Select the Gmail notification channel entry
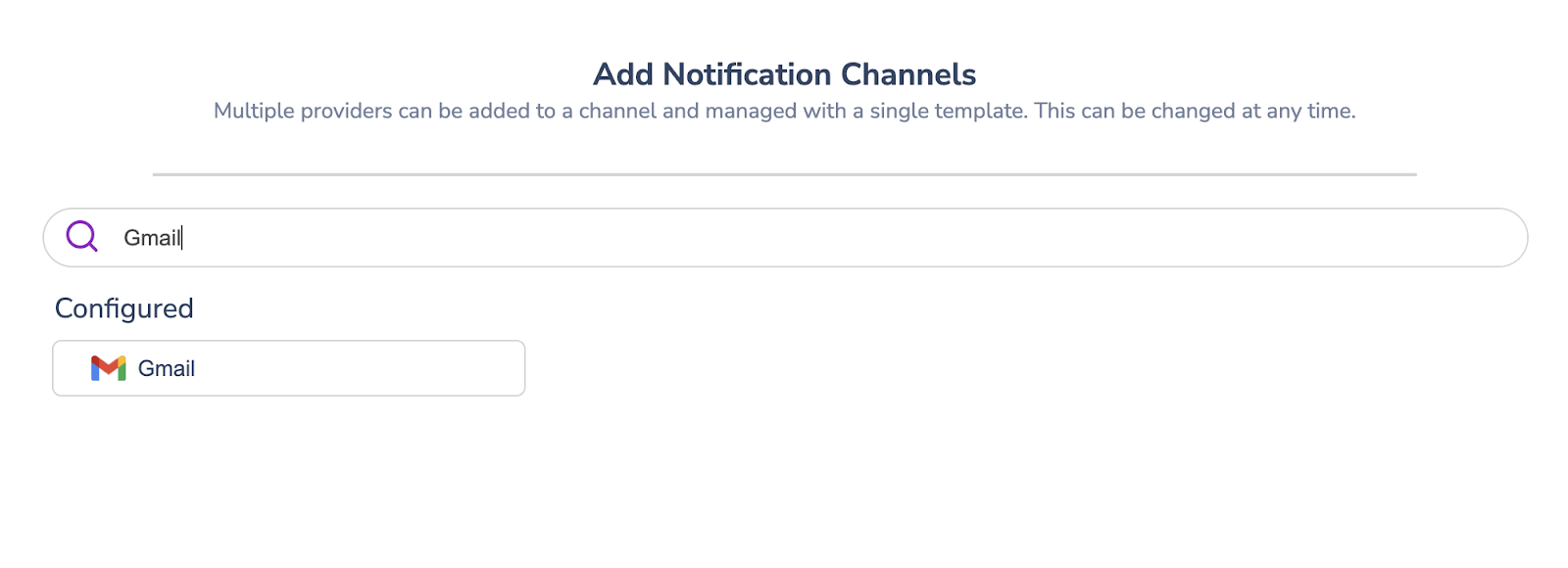The image size is (1568, 568). pos(289,367)
